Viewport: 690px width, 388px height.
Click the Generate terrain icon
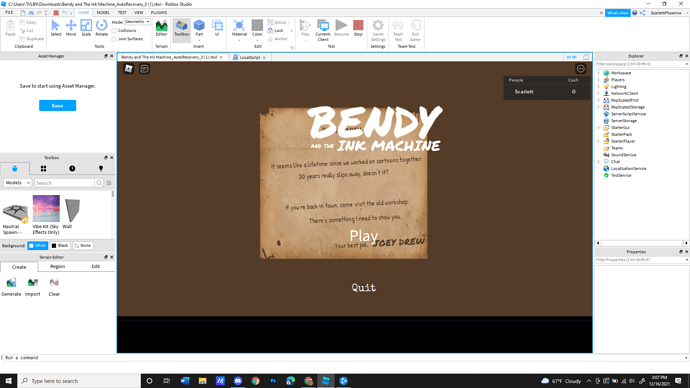pos(11,287)
